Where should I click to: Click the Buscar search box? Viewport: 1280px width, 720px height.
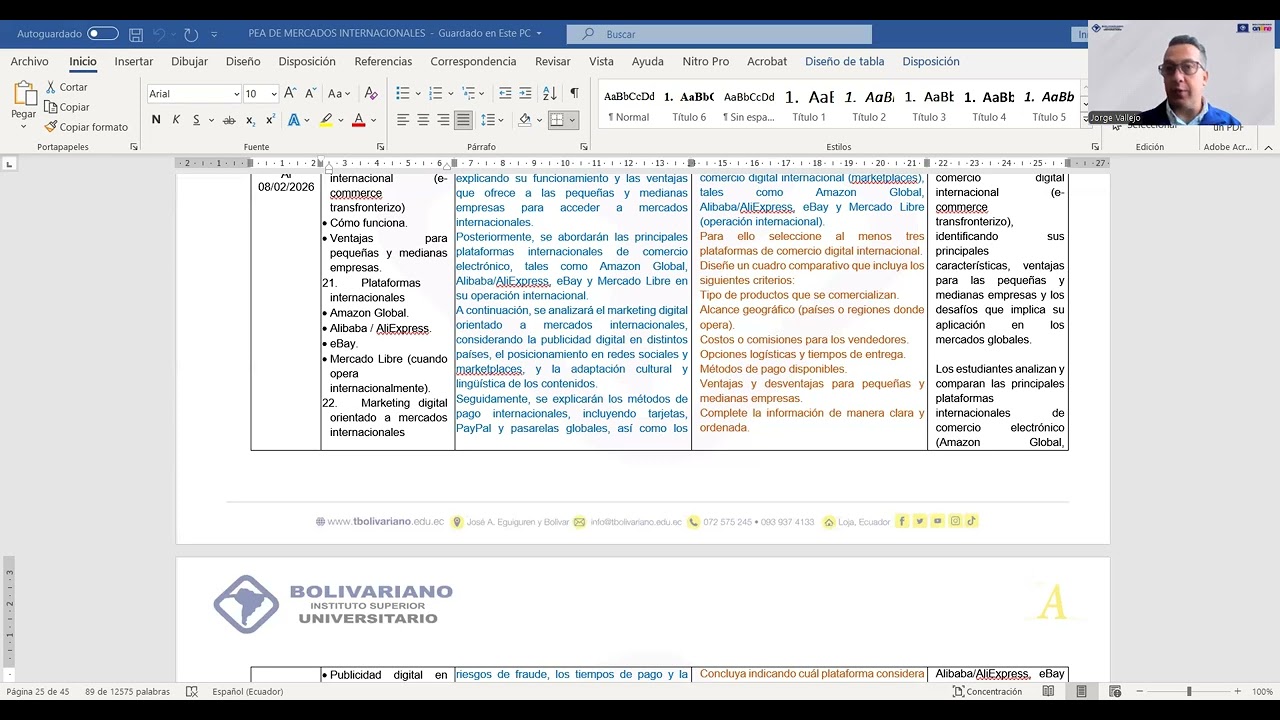coord(719,34)
